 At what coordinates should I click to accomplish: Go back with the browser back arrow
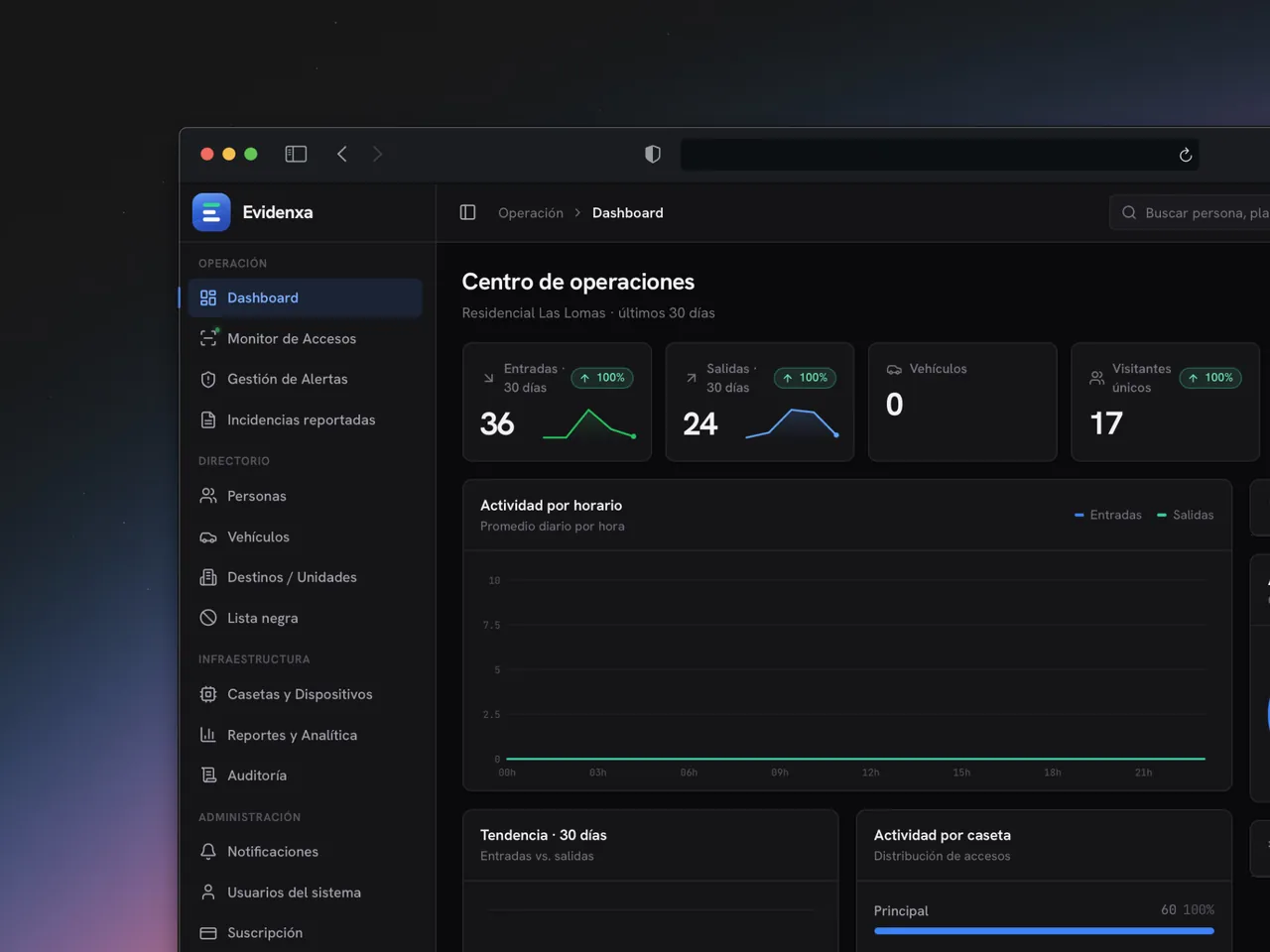point(342,154)
